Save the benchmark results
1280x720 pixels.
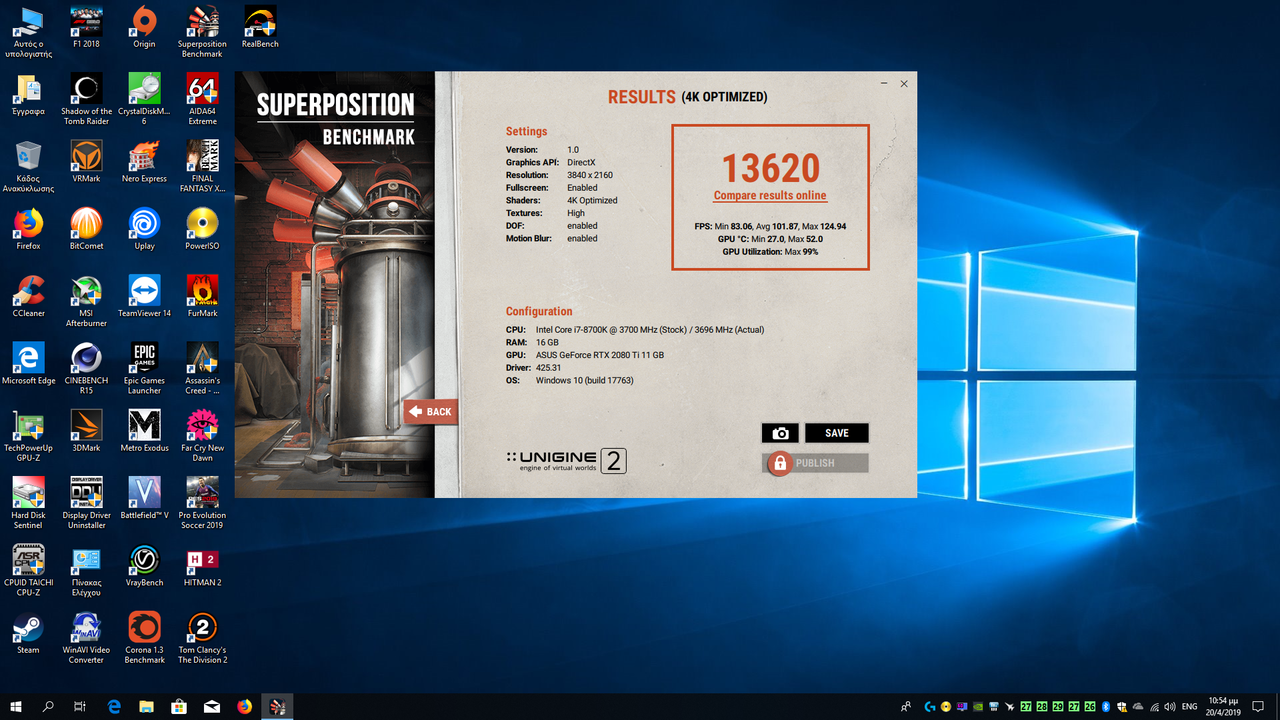[837, 433]
